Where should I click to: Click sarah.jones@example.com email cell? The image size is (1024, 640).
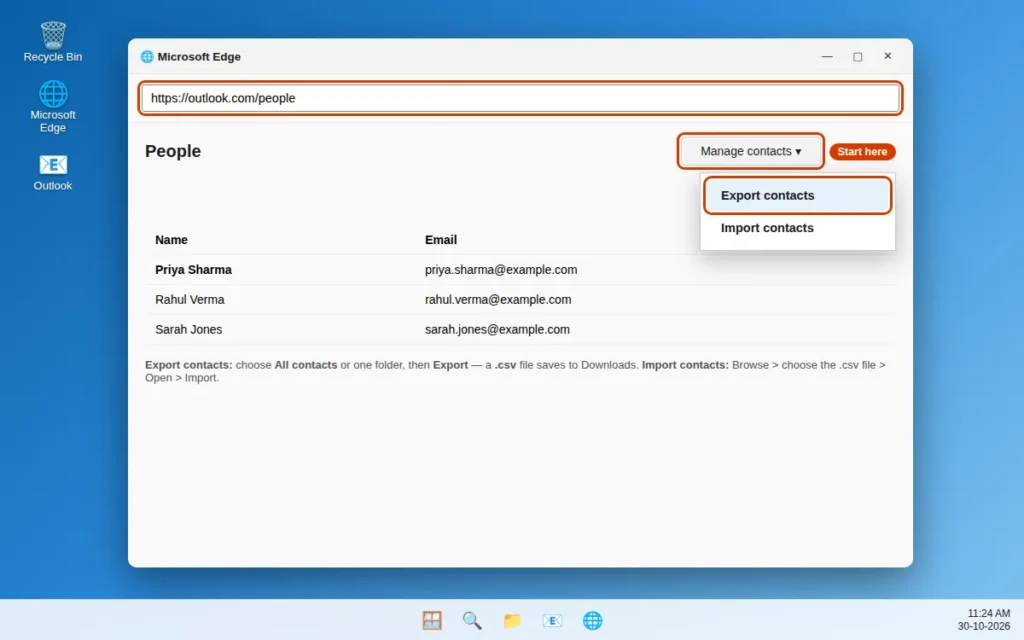(x=497, y=330)
